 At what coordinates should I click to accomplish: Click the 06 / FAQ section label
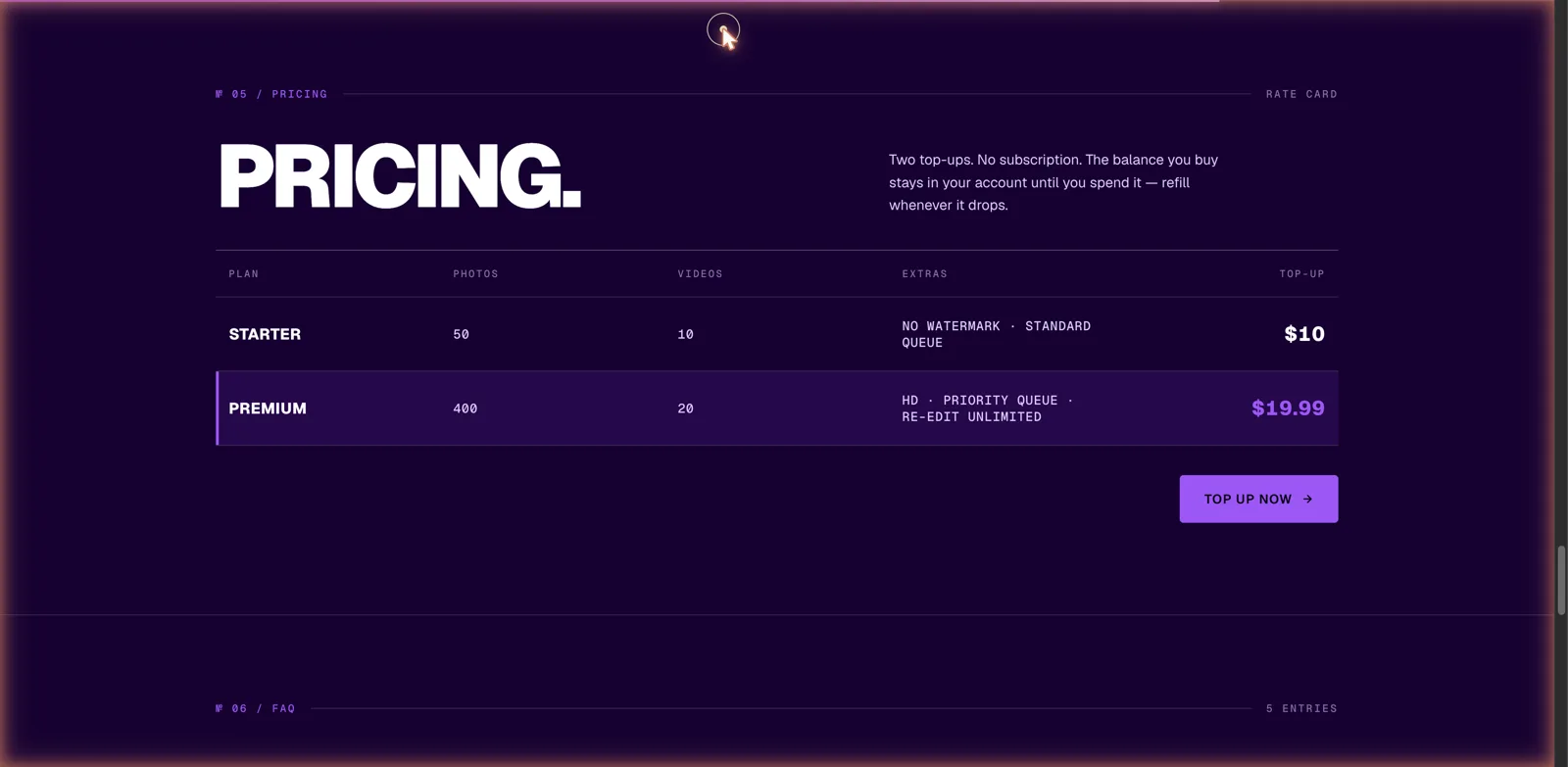255,708
